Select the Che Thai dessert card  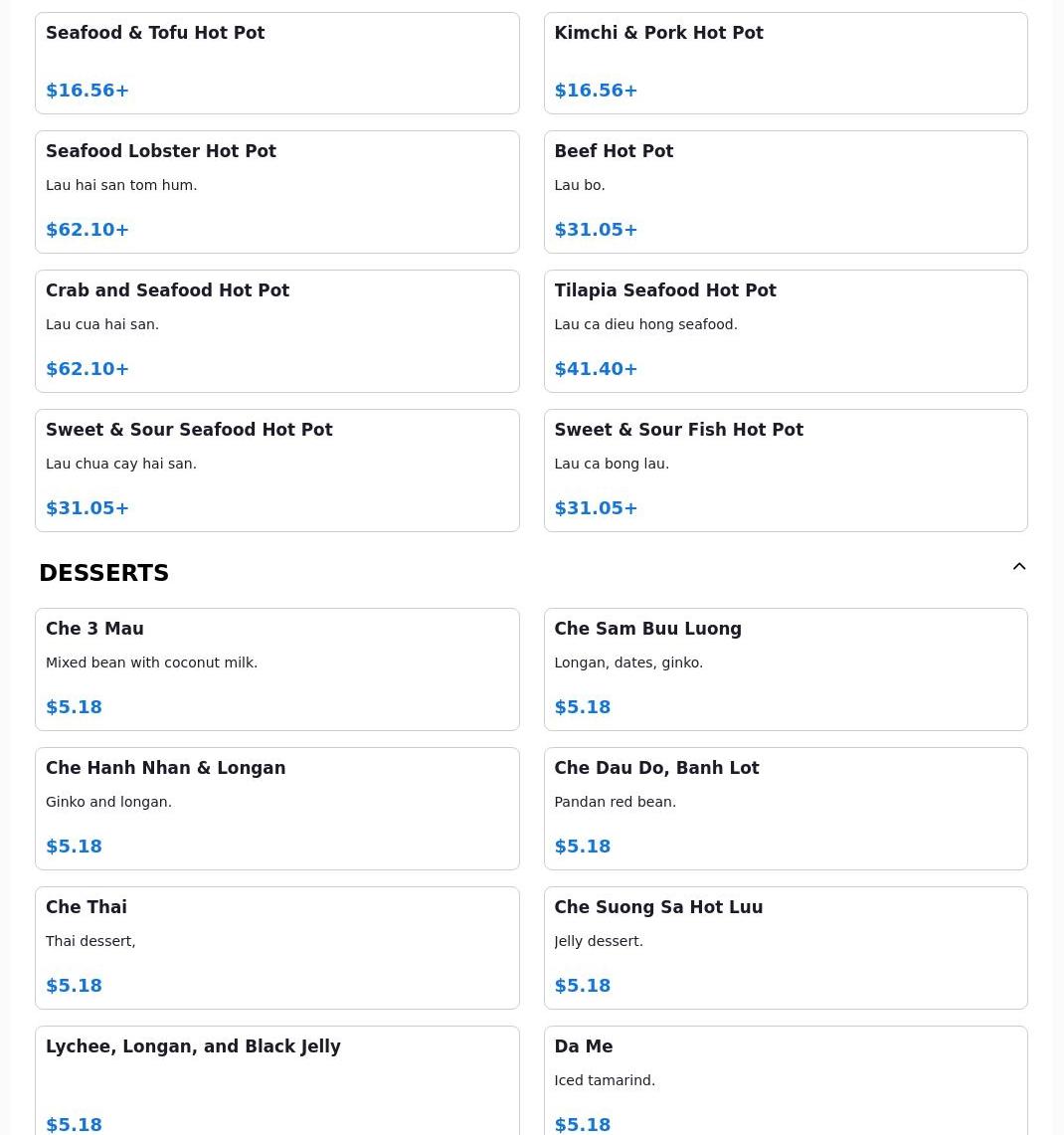pyautogui.click(x=277, y=948)
